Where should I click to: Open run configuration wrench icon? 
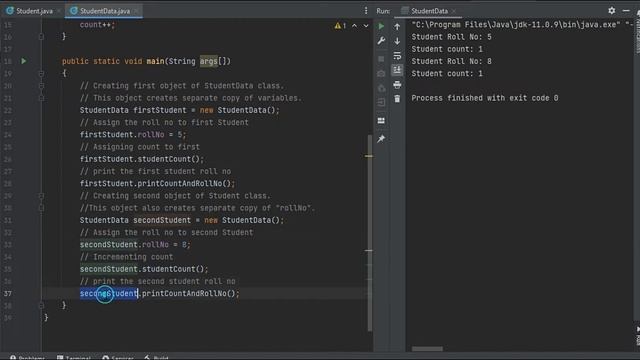click(x=381, y=41)
